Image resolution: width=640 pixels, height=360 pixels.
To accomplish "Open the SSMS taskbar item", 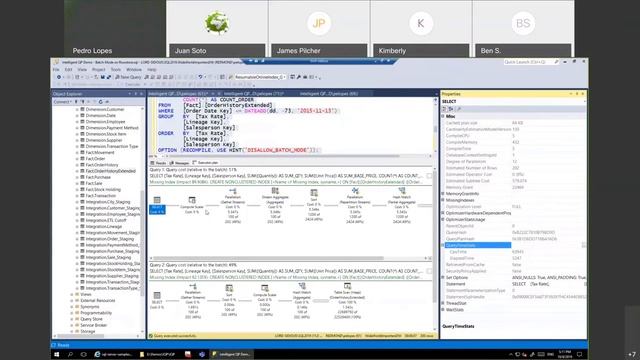I will 231,354.
